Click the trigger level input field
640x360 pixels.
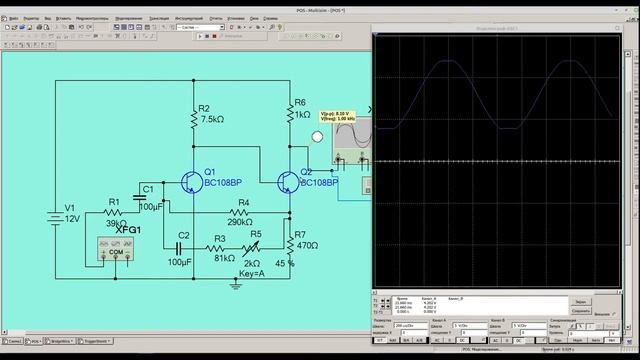click(x=589, y=333)
